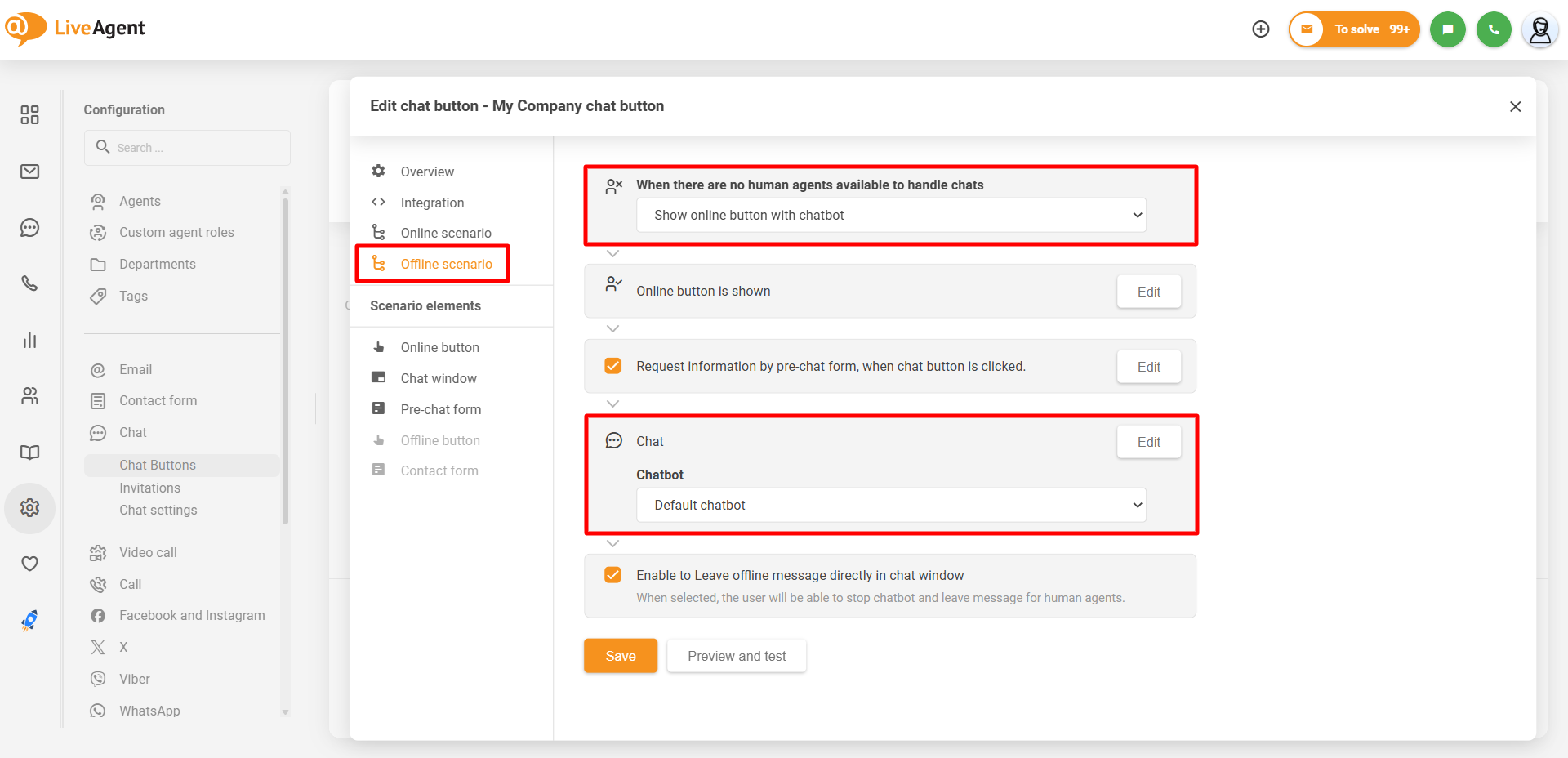Click the Preview and test button
Screen dimensions: 1568x758
[737, 656]
